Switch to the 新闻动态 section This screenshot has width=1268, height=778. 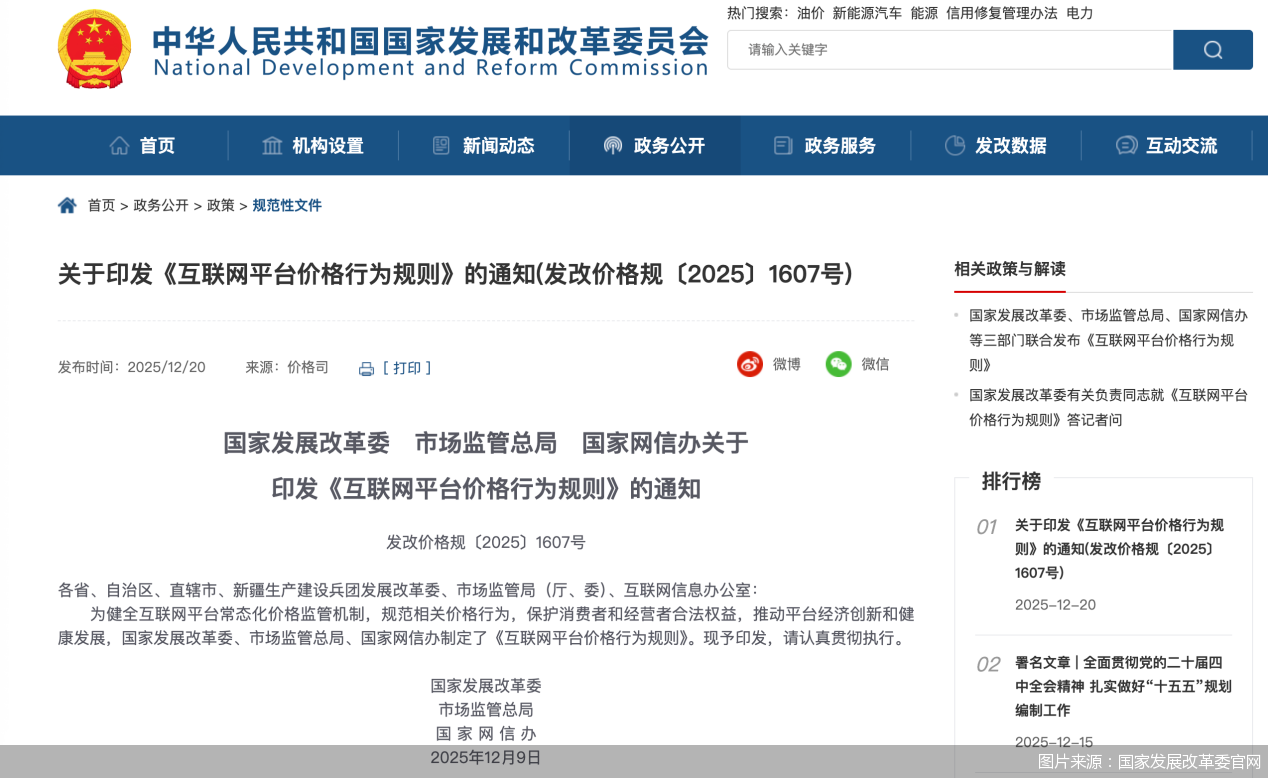pos(499,145)
